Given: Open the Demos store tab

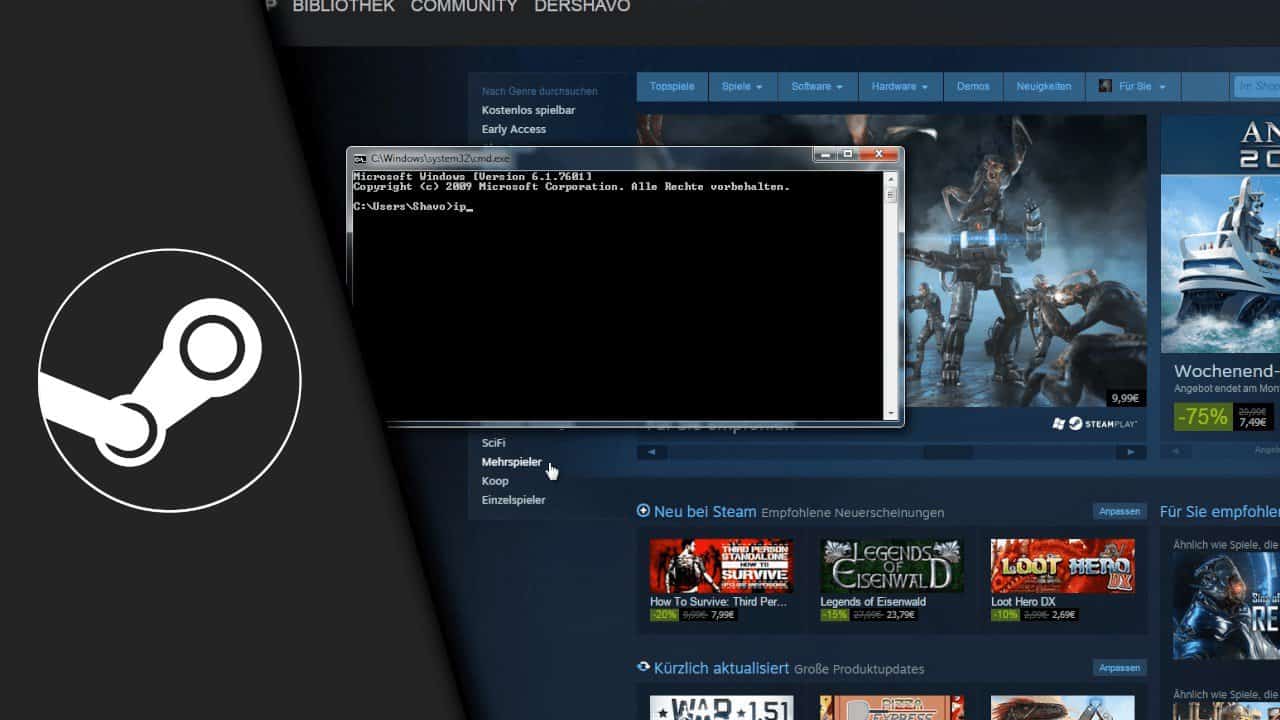Looking at the screenshot, I should (973, 86).
